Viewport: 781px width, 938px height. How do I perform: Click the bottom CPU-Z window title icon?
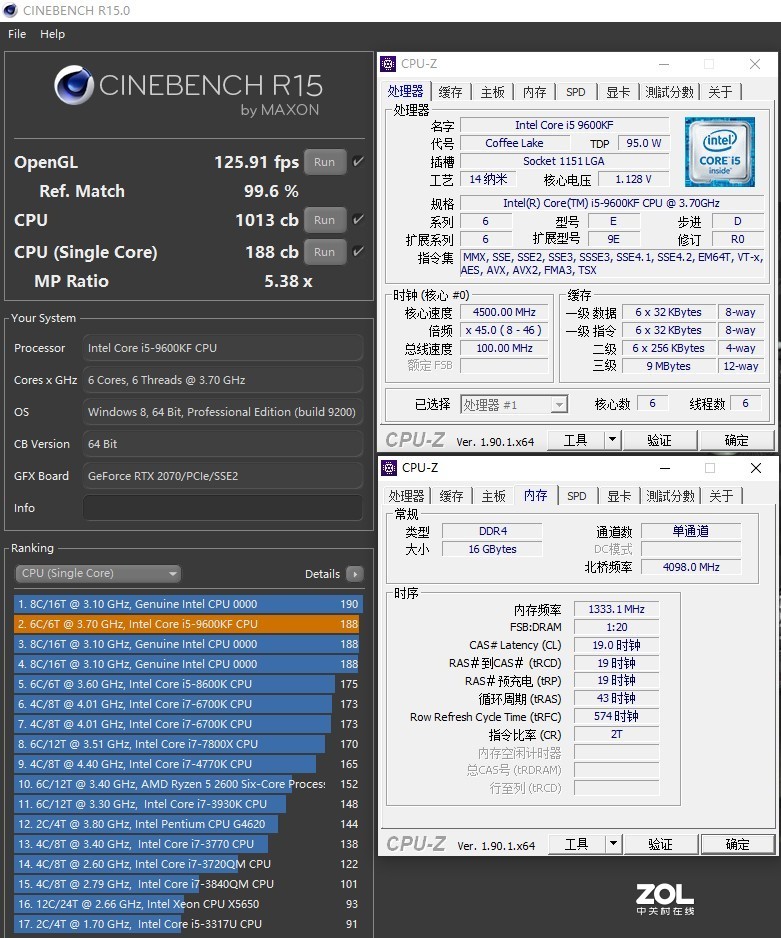coord(389,468)
